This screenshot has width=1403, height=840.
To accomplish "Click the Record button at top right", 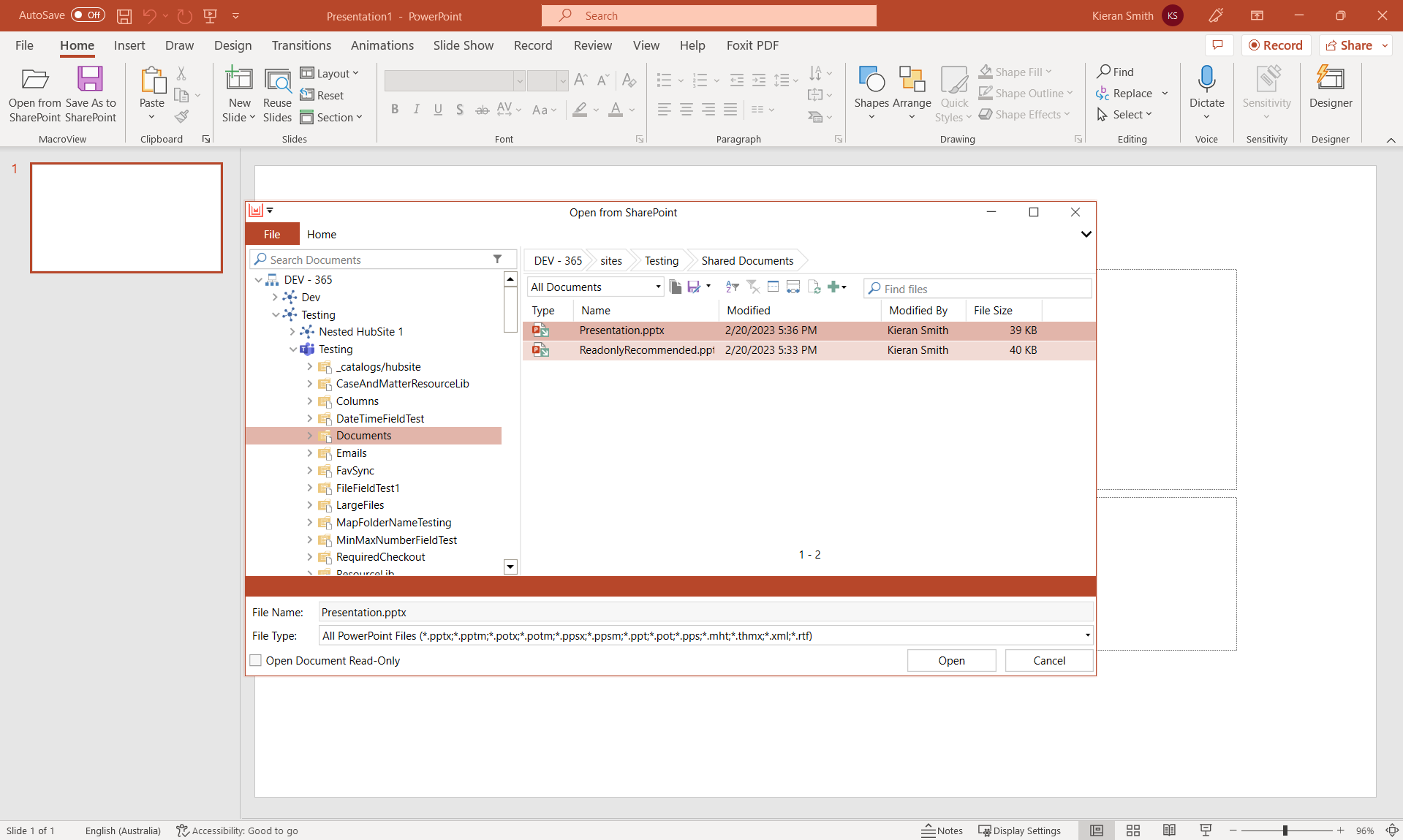I will [1276, 45].
